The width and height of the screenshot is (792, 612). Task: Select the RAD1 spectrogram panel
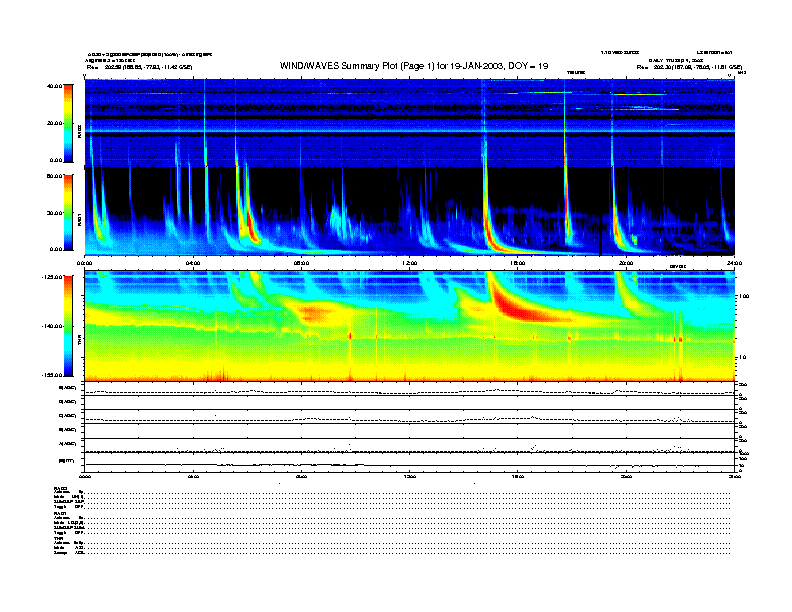[x=410, y=211]
